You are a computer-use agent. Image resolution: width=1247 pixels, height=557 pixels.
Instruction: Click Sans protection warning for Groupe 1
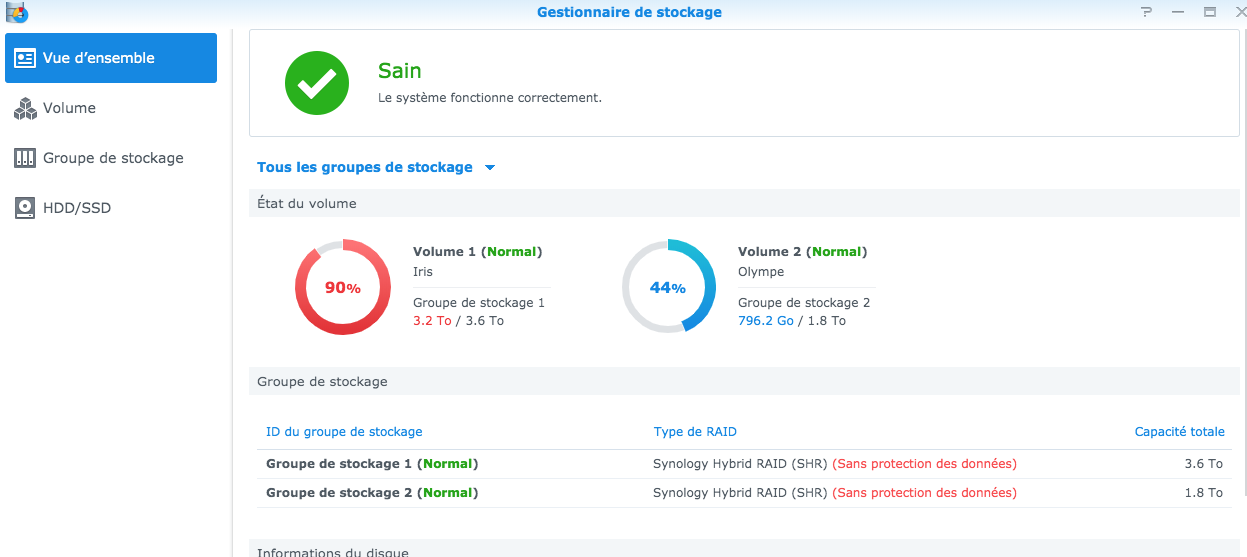tap(924, 464)
